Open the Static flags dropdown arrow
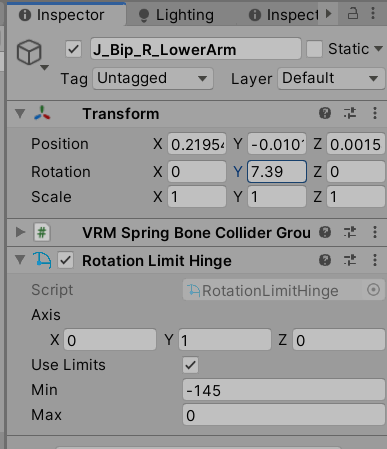The height and width of the screenshot is (449, 387). pos(378,49)
